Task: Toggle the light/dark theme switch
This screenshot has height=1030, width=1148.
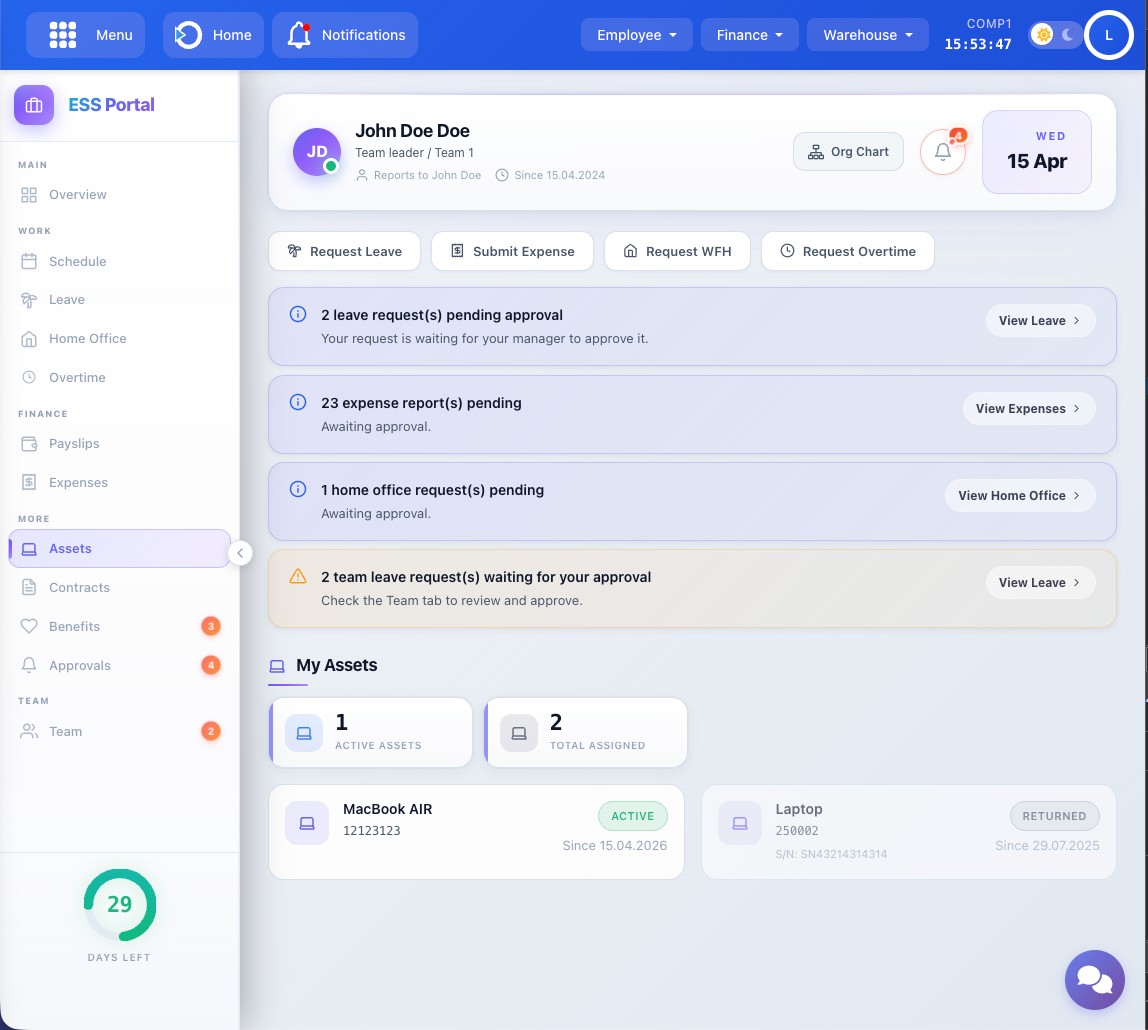Action: (x=1055, y=35)
